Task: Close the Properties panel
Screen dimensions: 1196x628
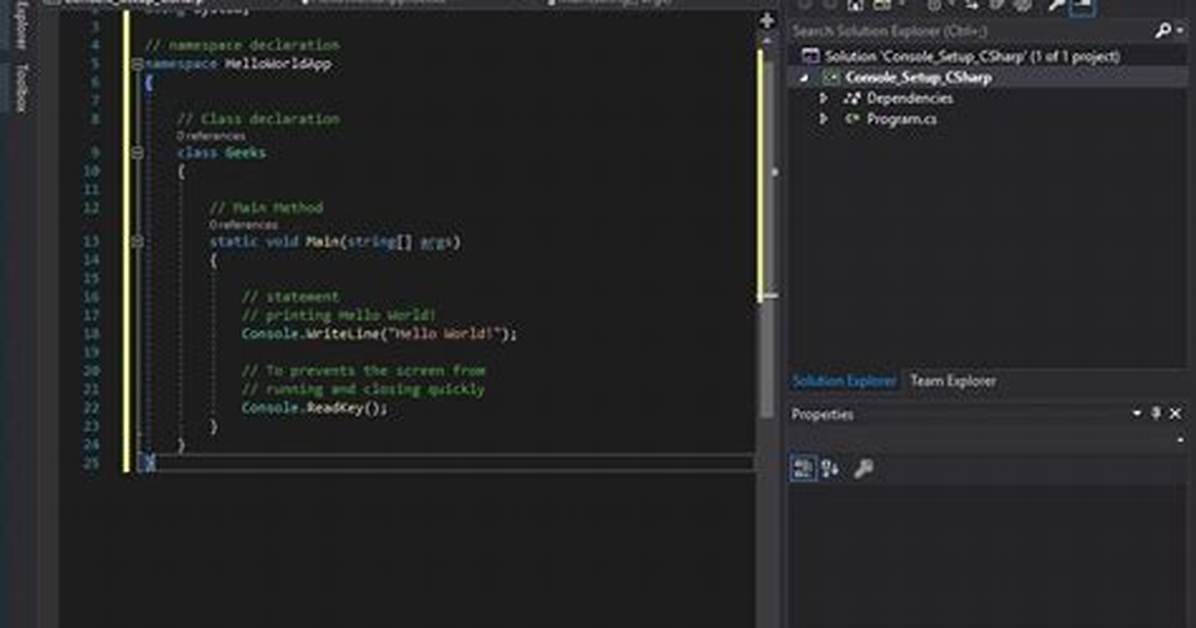Action: pos(1175,414)
